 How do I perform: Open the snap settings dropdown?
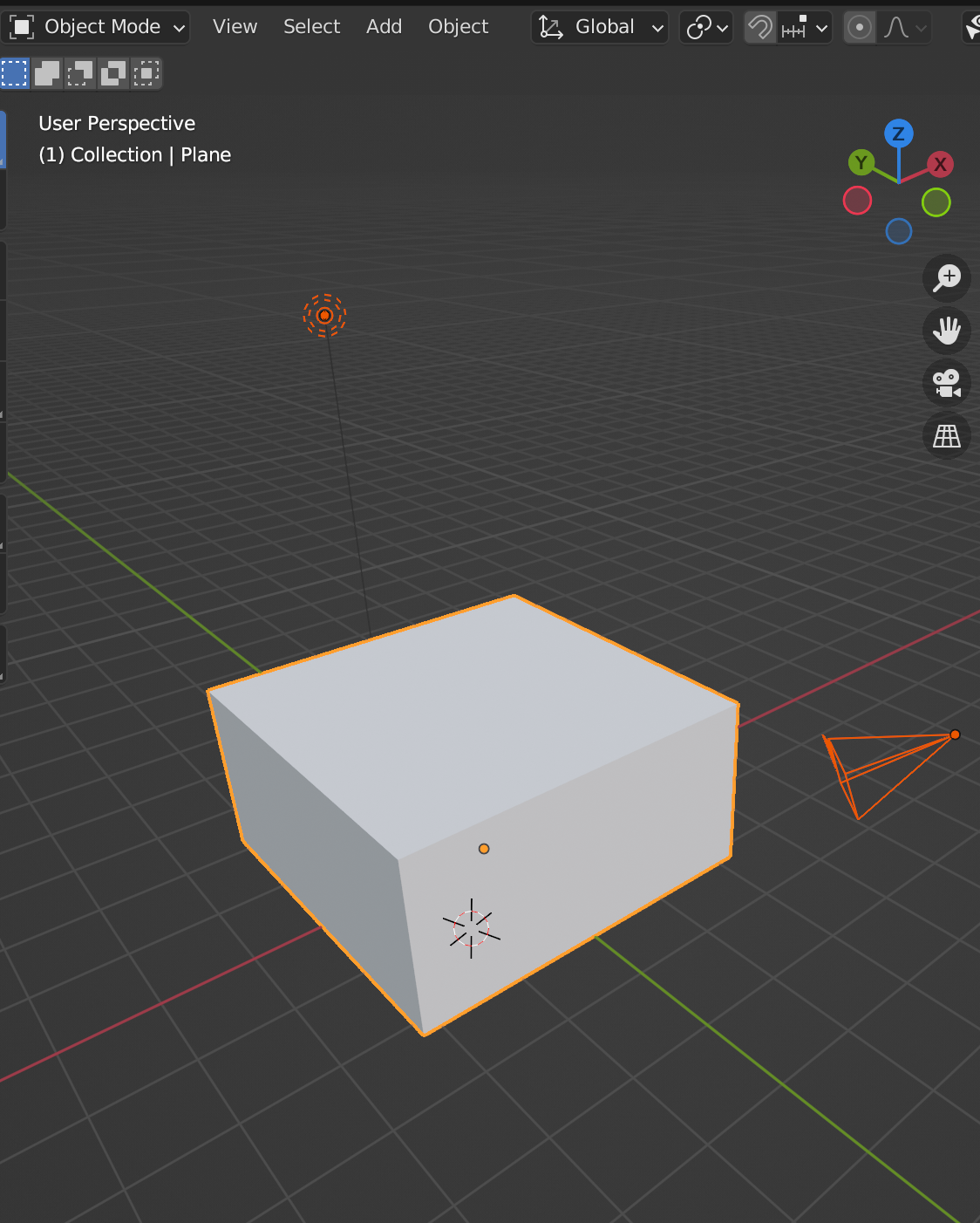804,27
